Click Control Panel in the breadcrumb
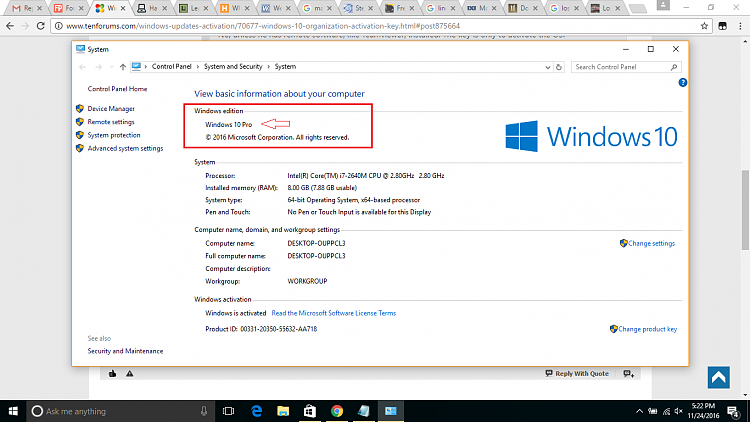The height and width of the screenshot is (422, 750). [171, 67]
